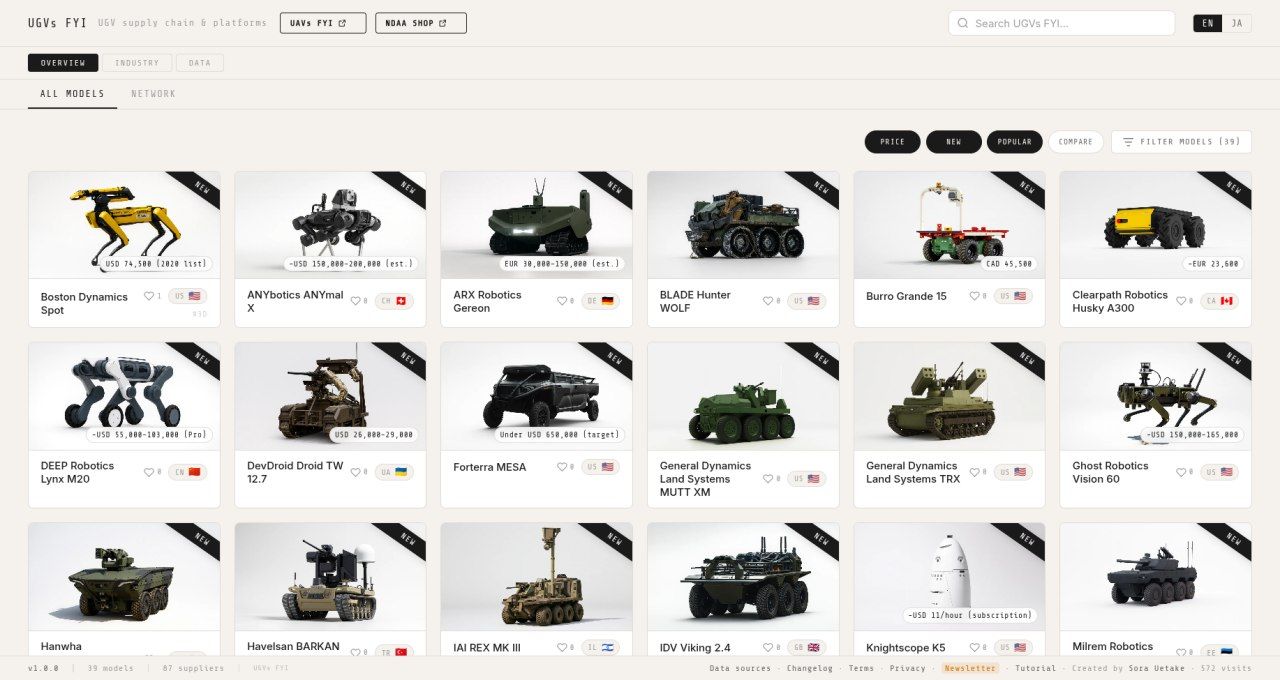The height and width of the screenshot is (680, 1280).
Task: Click the GB flag badge on IDV Viking
Action: [807, 648]
